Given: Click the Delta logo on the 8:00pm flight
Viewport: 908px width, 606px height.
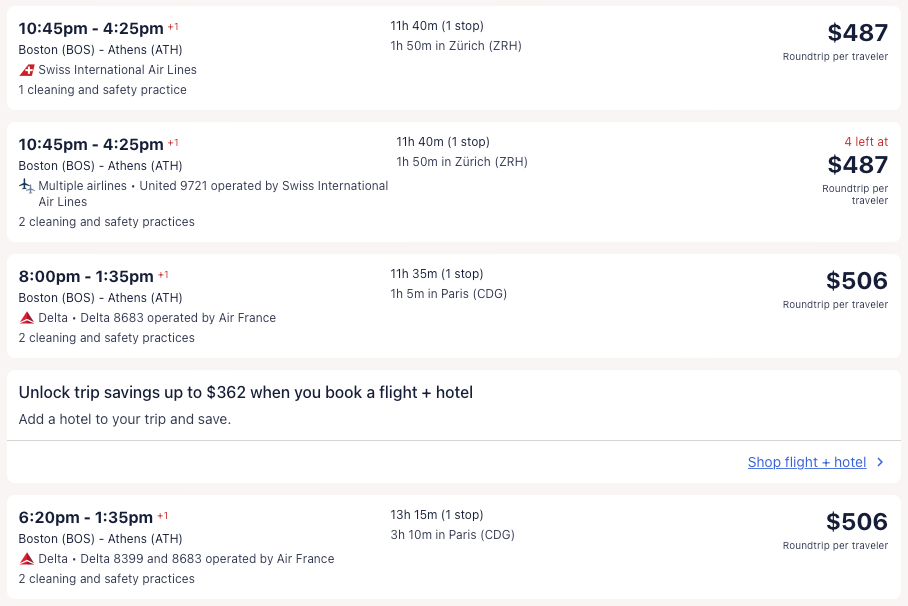Looking at the screenshot, I should [27, 318].
